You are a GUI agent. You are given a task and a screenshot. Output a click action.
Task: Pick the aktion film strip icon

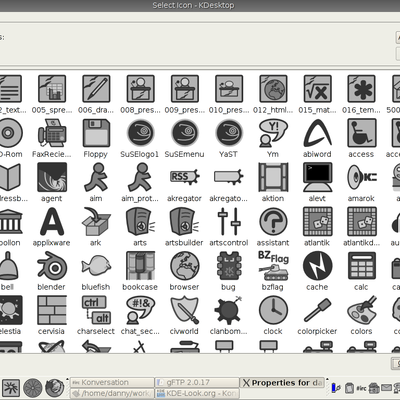[273, 177]
